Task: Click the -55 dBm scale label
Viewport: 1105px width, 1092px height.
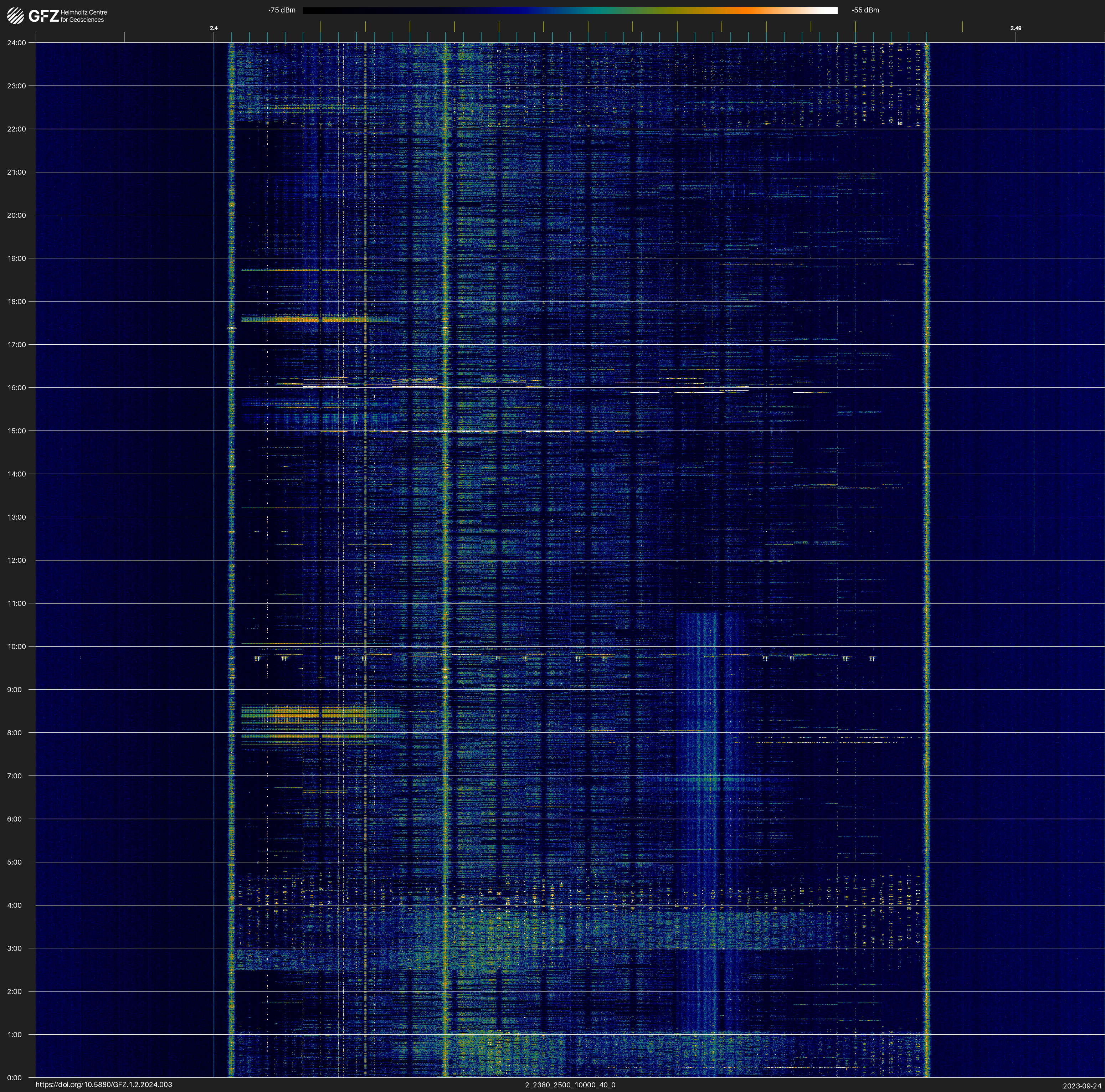Action: [x=865, y=10]
